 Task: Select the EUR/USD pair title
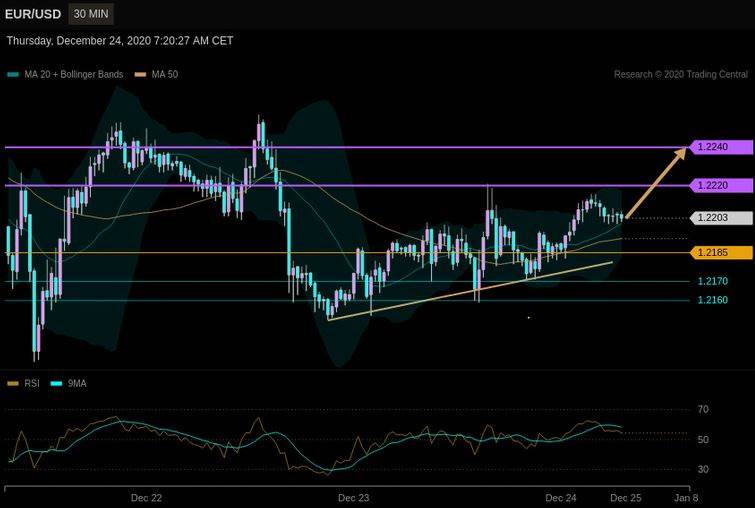click(x=33, y=14)
